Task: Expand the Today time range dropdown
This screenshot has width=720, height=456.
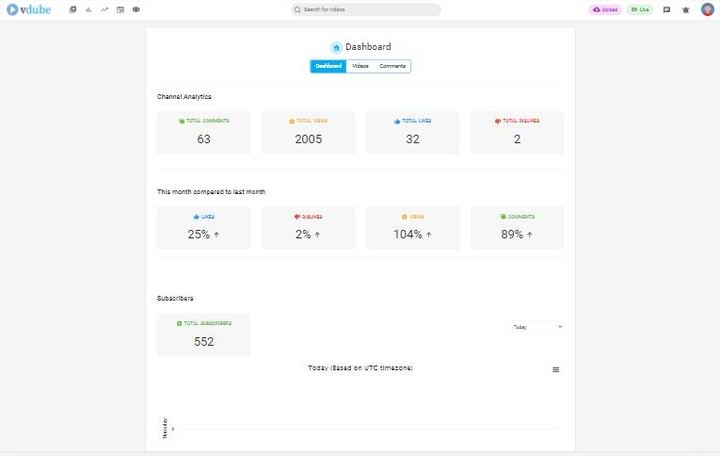Action: click(538, 326)
